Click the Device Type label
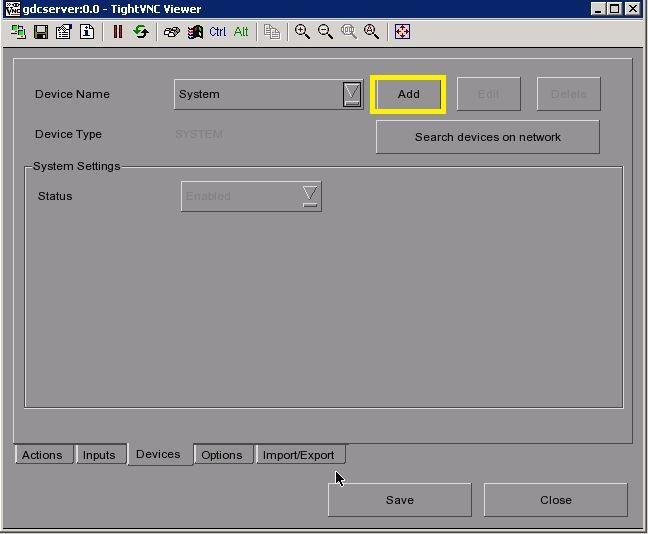This screenshot has width=648, height=534. pyautogui.click(x=68, y=134)
